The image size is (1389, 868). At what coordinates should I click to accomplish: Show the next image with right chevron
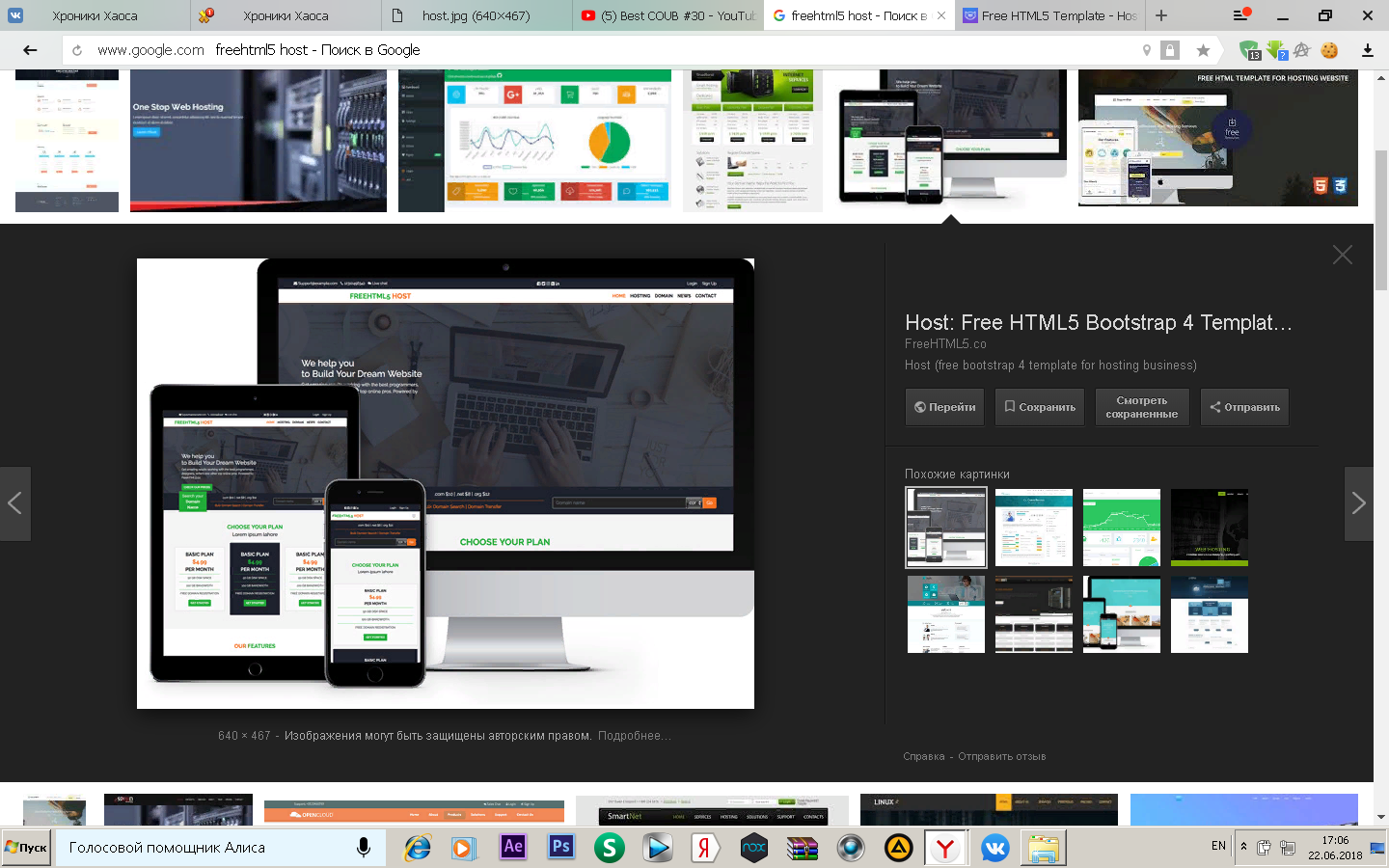1358,503
